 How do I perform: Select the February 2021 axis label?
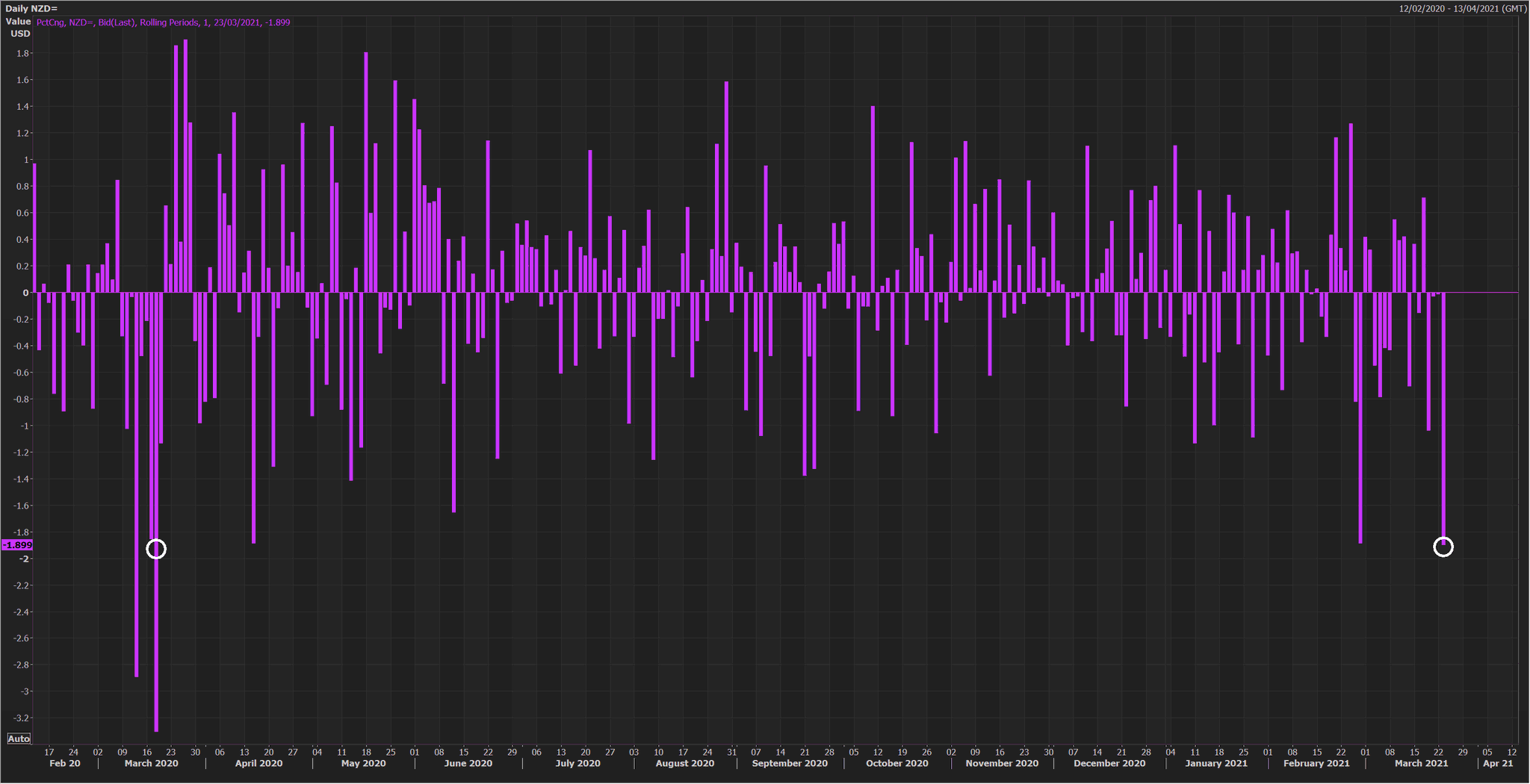(1316, 763)
